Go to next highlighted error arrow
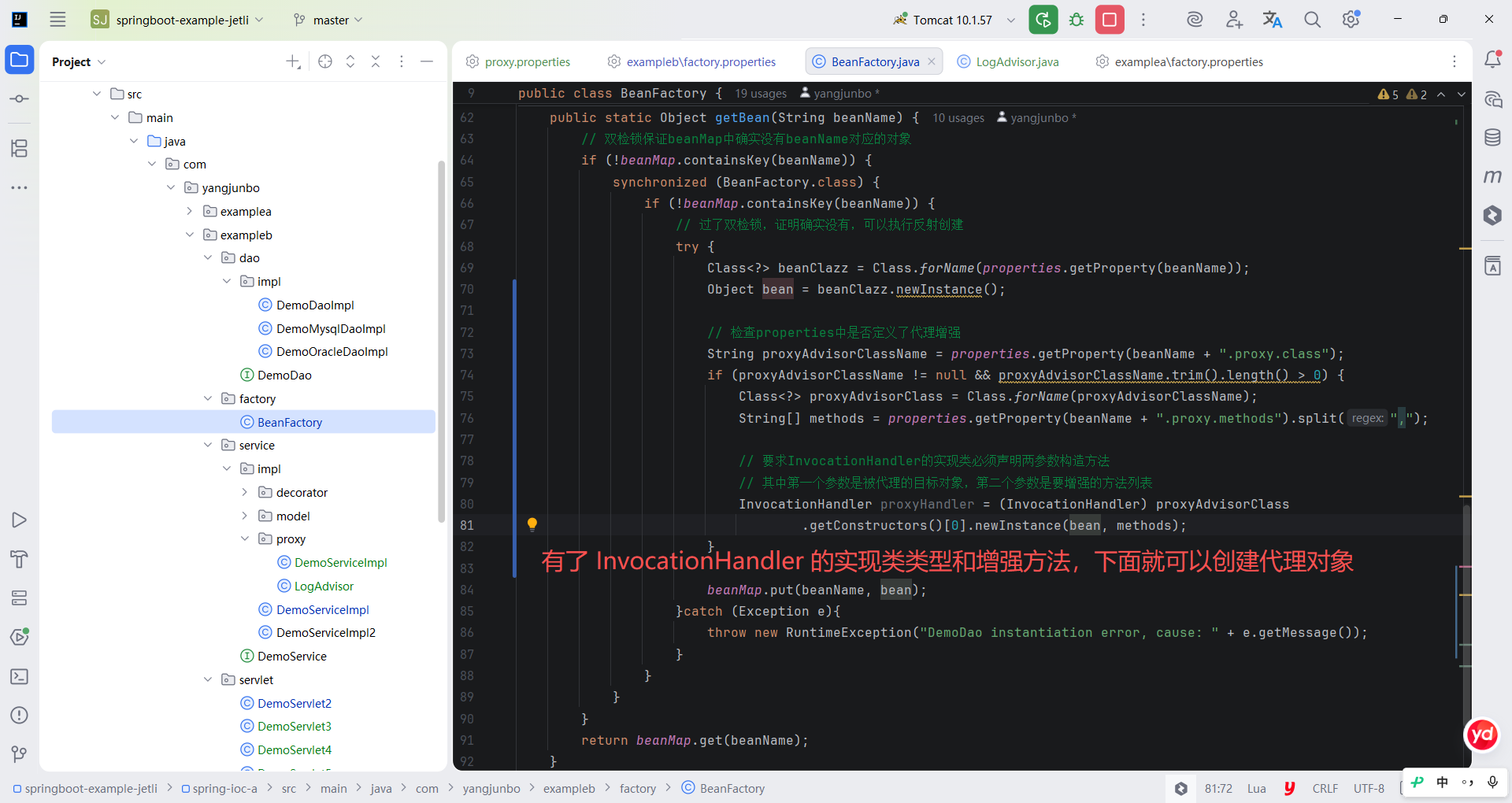1512x803 pixels. (1462, 94)
